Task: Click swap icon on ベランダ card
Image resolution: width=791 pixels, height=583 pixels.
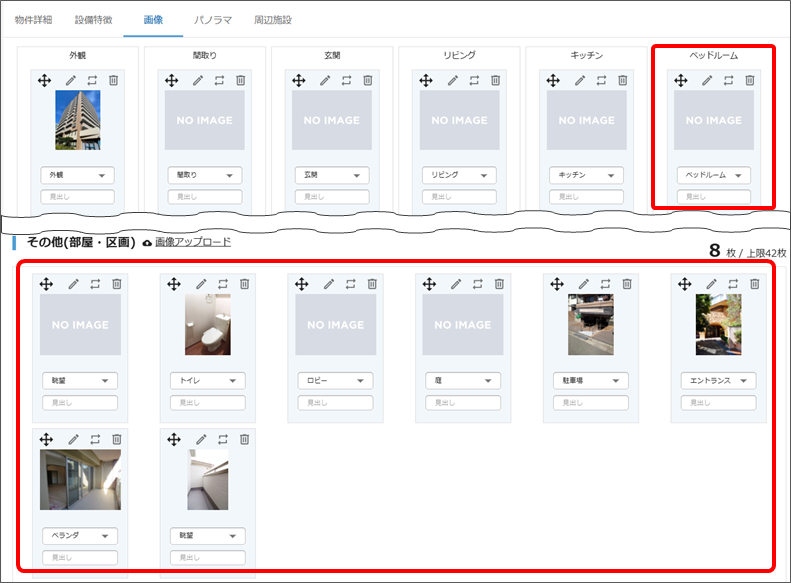Action: coord(95,439)
